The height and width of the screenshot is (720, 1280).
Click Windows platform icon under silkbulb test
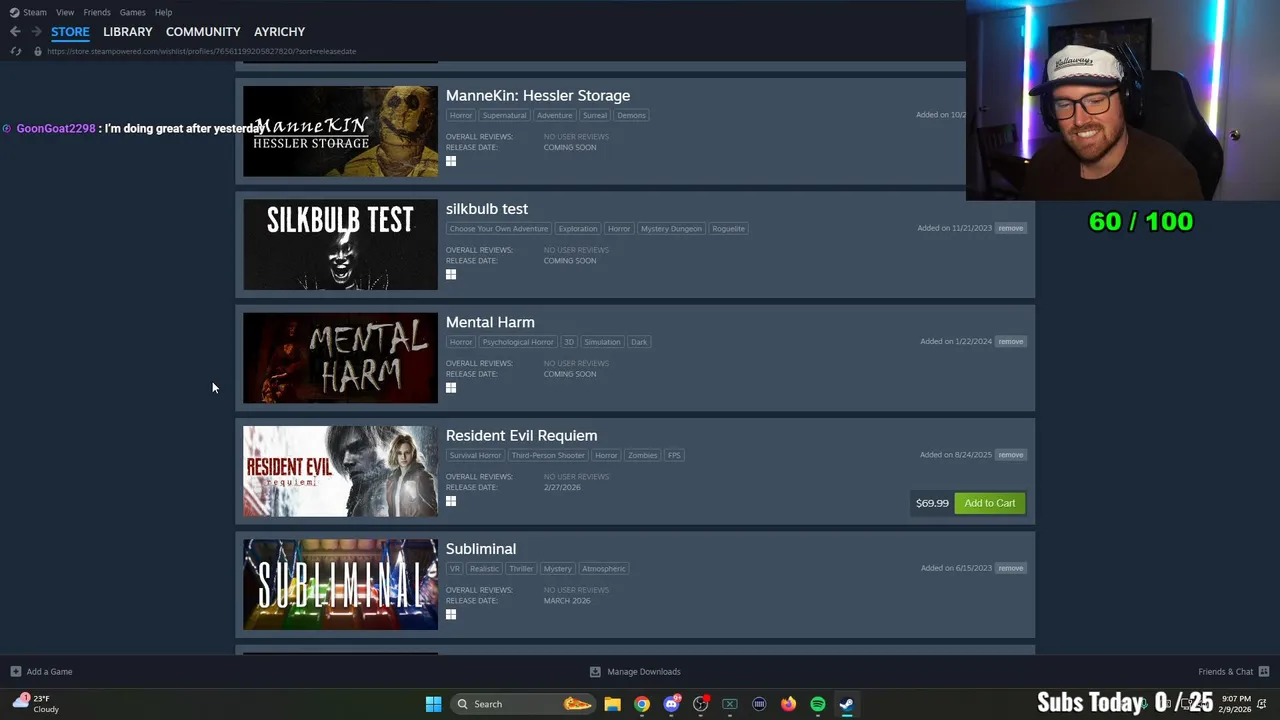point(451,274)
